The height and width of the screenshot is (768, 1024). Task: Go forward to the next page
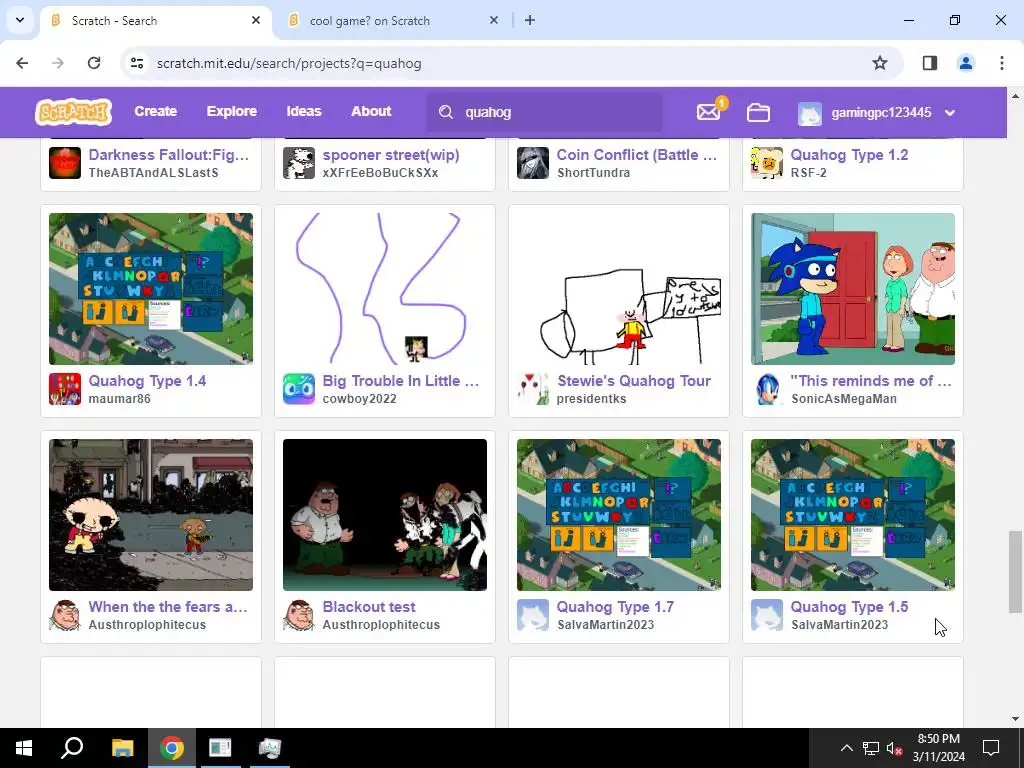[x=58, y=63]
